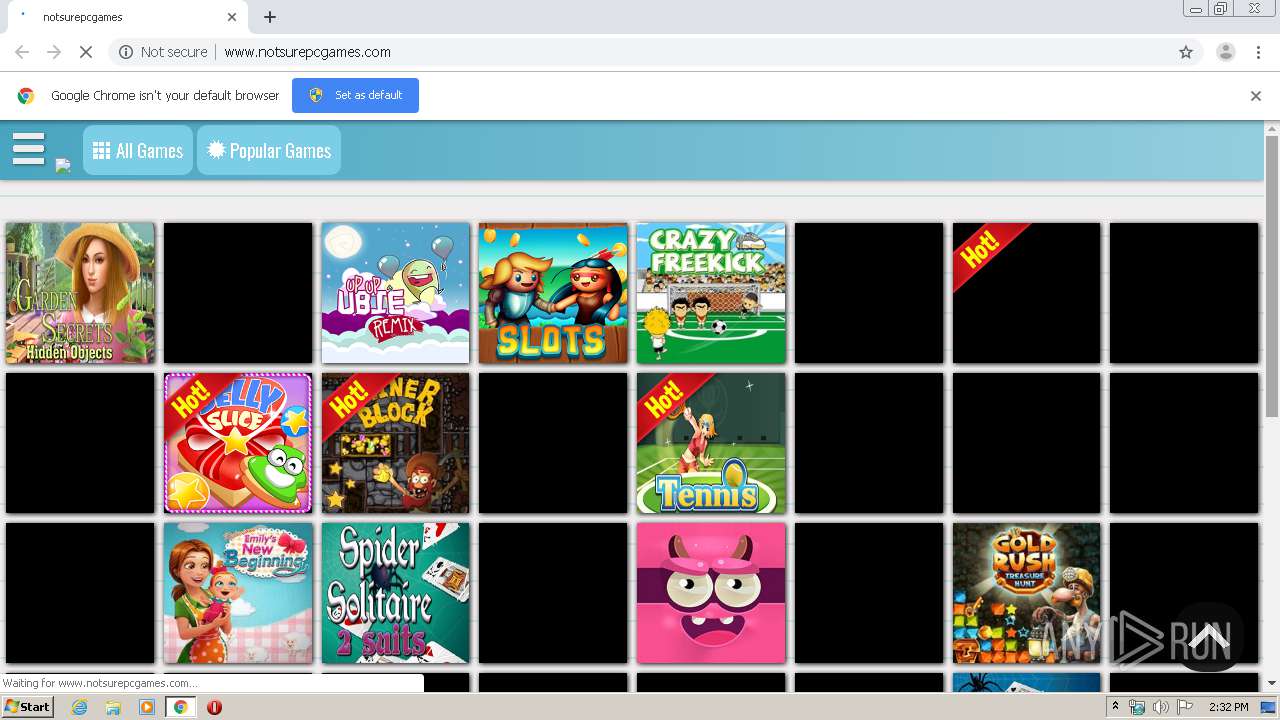Image resolution: width=1280 pixels, height=720 pixels.
Task: Bookmark this page with the star
Action: point(1186,52)
